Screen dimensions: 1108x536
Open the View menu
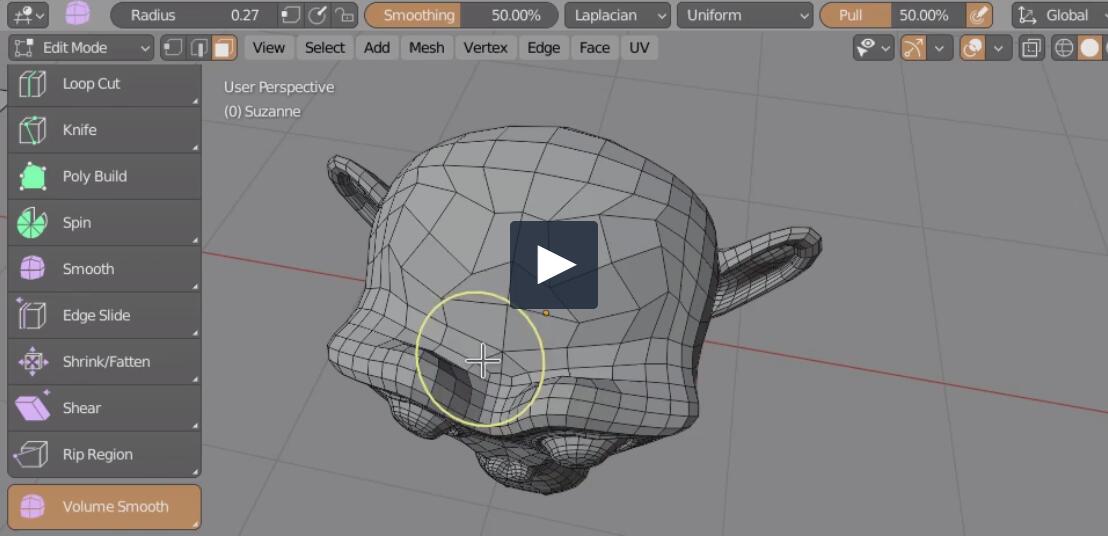(269, 48)
